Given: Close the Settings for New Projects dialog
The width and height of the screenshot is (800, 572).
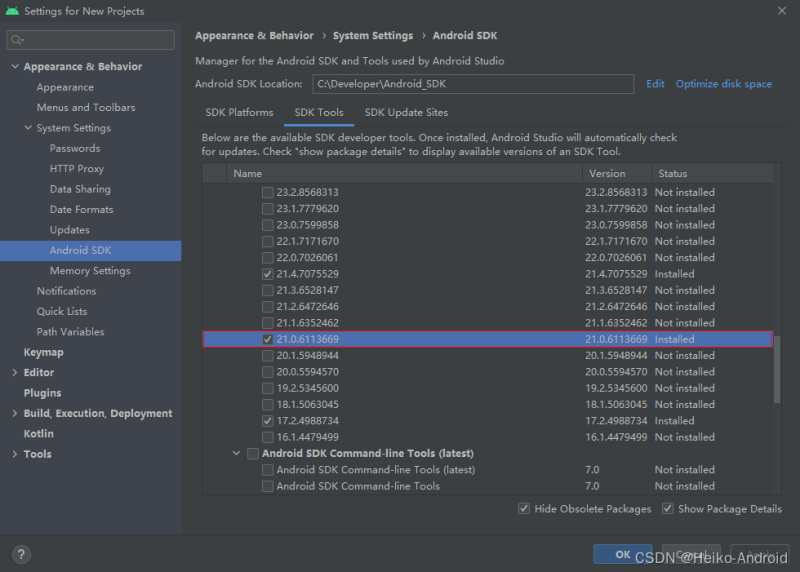Looking at the screenshot, I should tap(782, 11).
